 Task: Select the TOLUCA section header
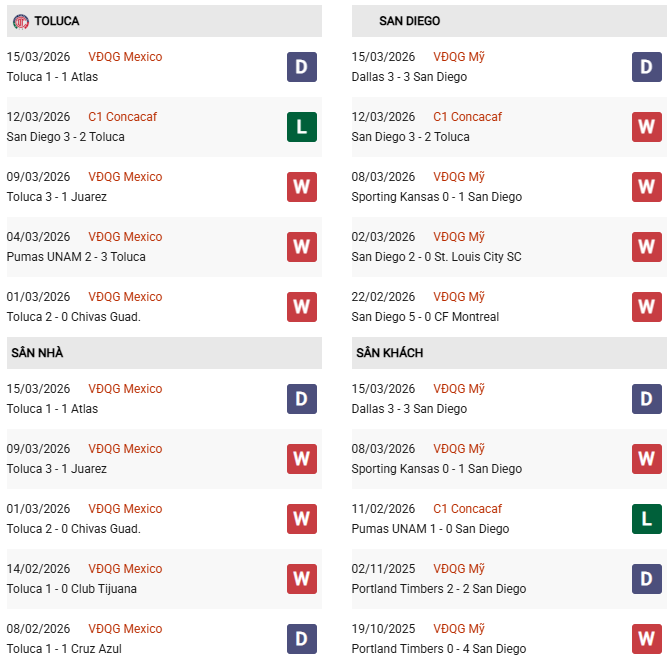(x=57, y=21)
